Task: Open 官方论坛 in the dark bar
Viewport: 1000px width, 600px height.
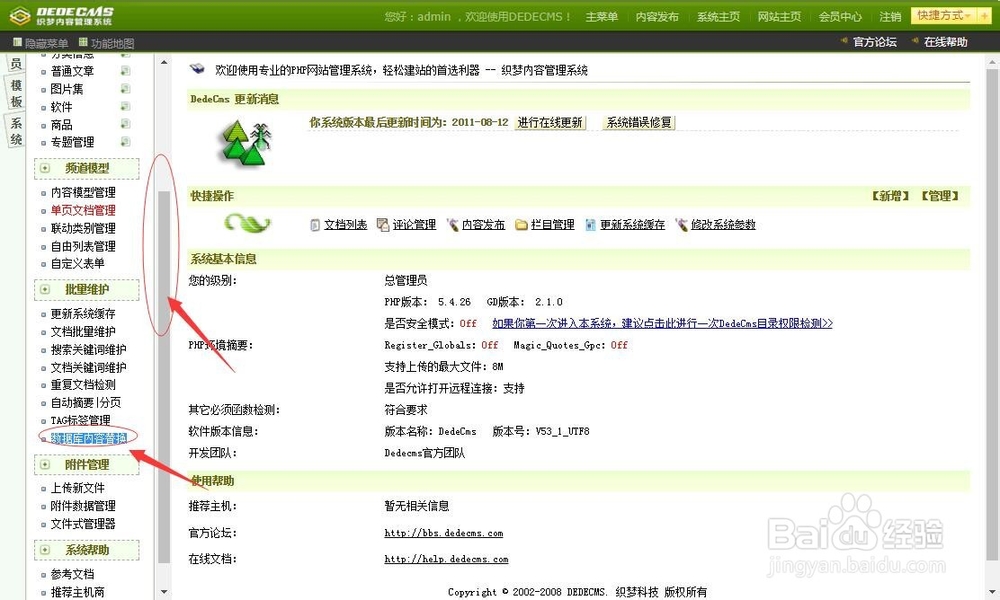Action: 874,42
